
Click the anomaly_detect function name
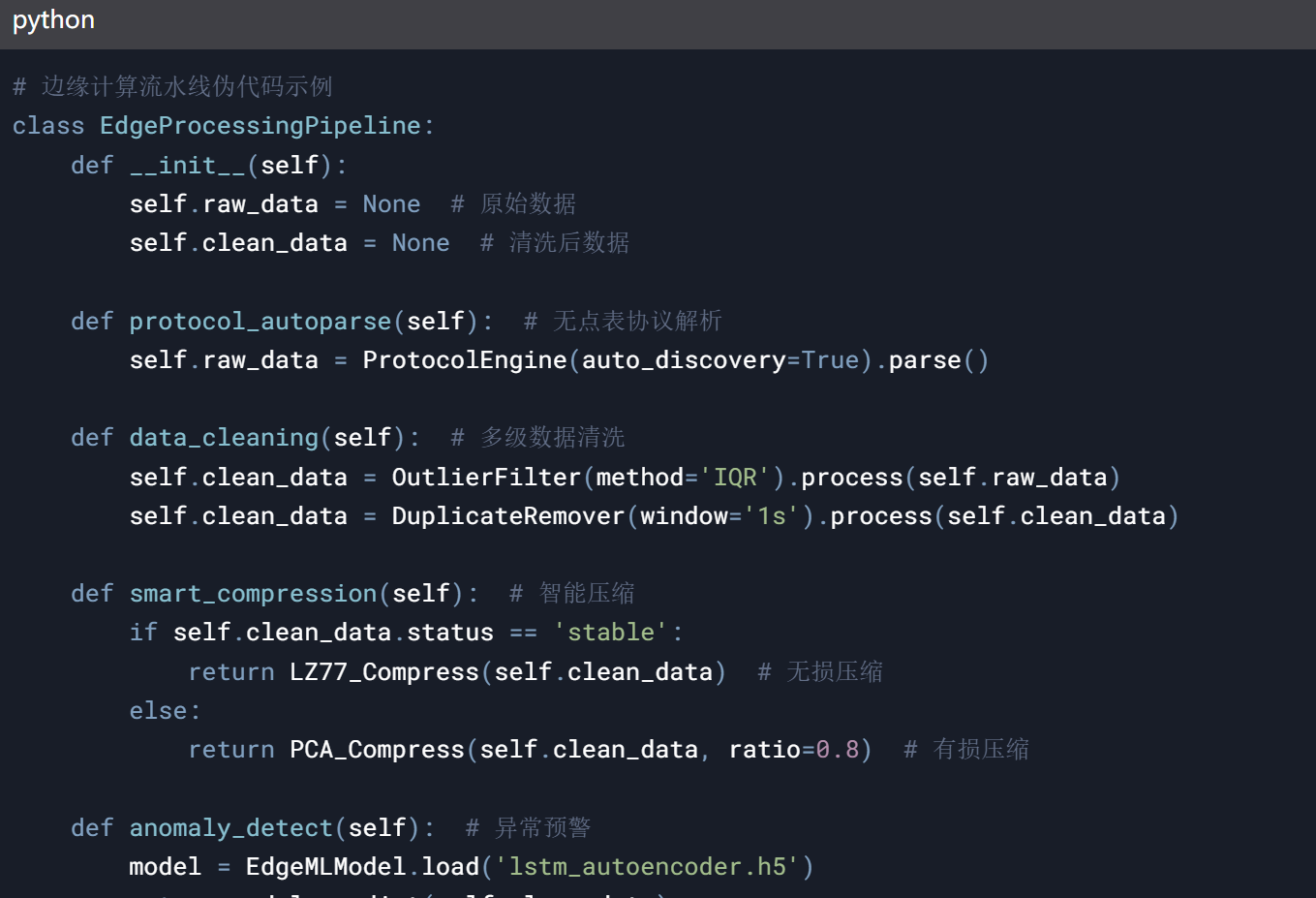pos(231,828)
